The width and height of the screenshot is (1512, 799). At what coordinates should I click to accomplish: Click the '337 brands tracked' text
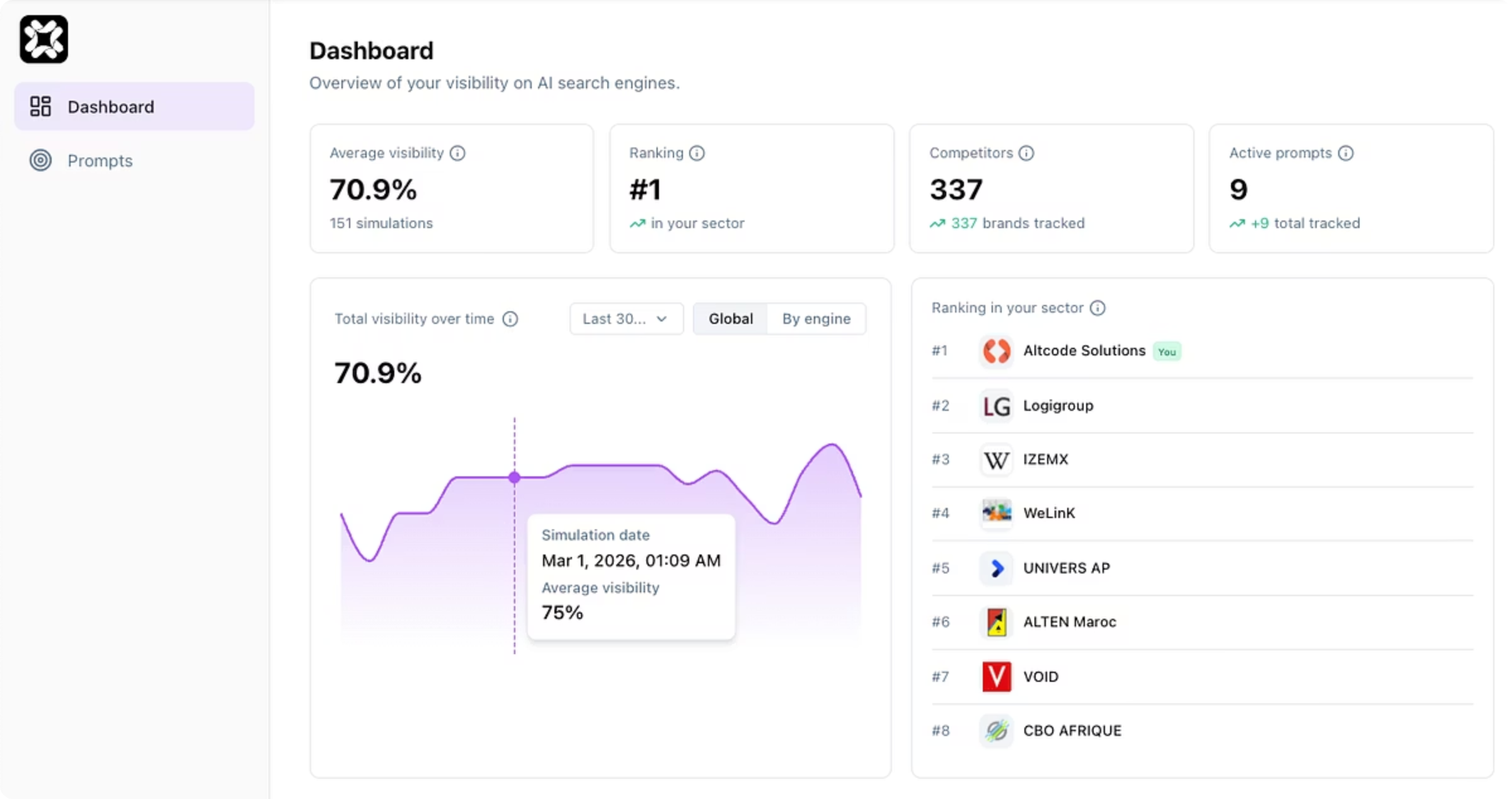[x=1018, y=224]
